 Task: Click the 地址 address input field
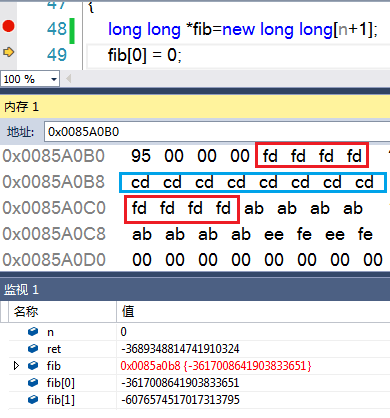click(217, 132)
